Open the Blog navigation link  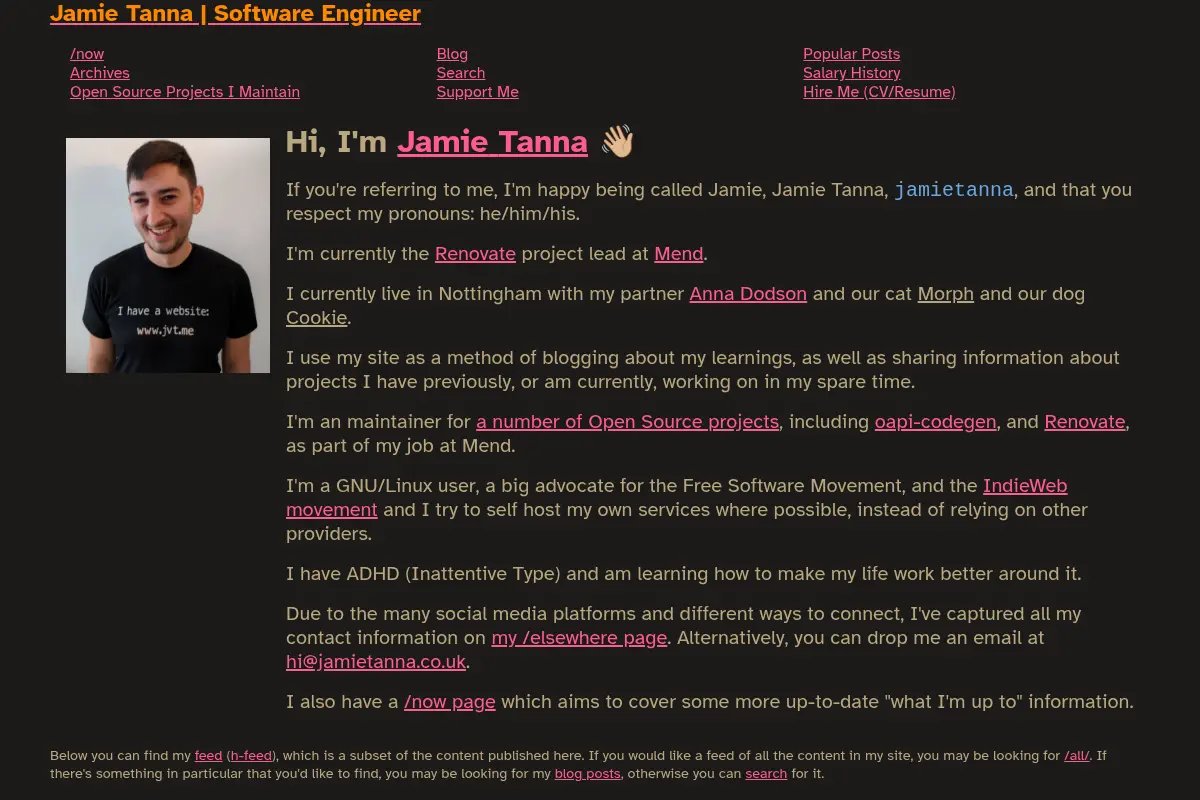pyautogui.click(x=452, y=54)
